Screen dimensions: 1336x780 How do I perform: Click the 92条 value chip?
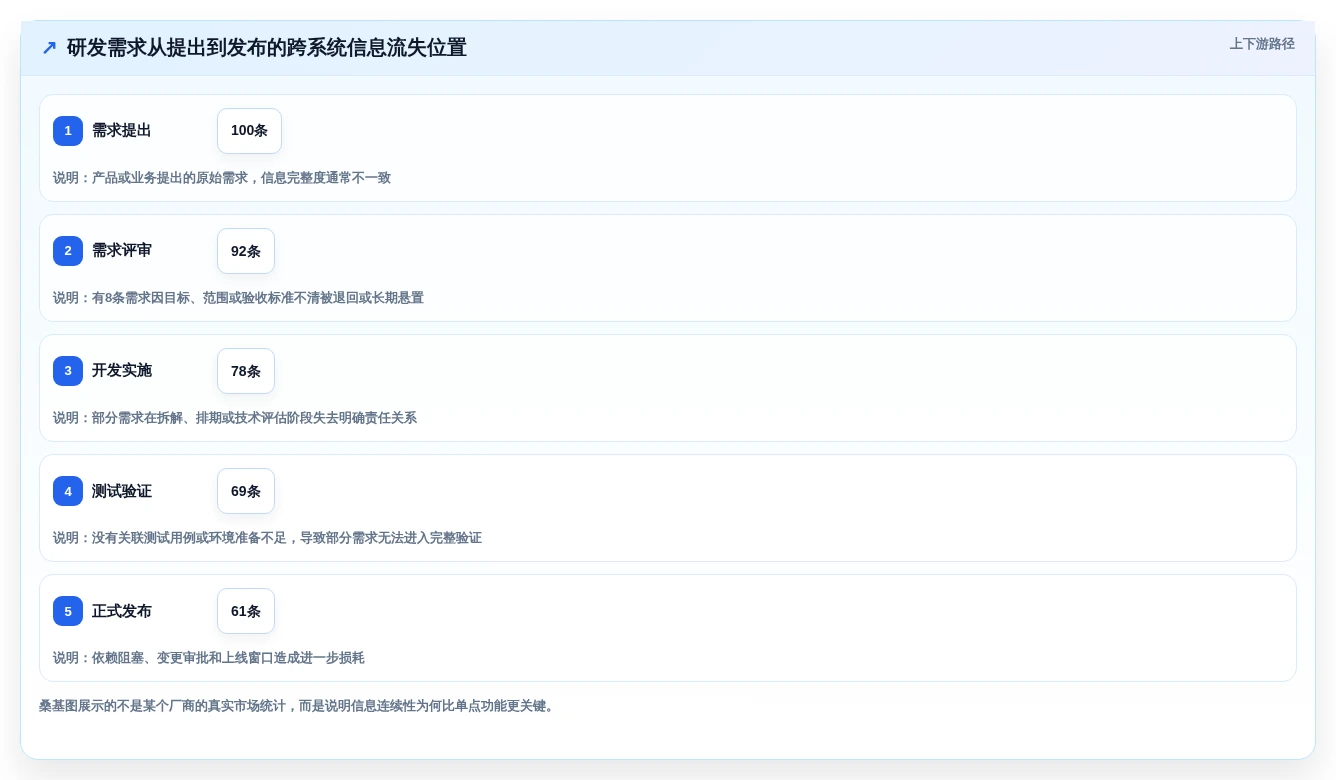(246, 251)
